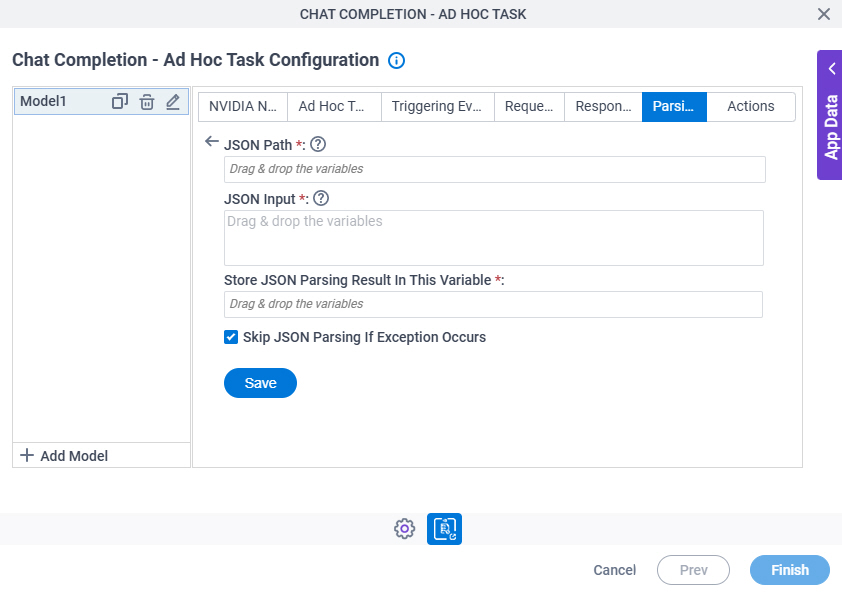
Task: Open the Respon... tab
Action: coord(603,106)
